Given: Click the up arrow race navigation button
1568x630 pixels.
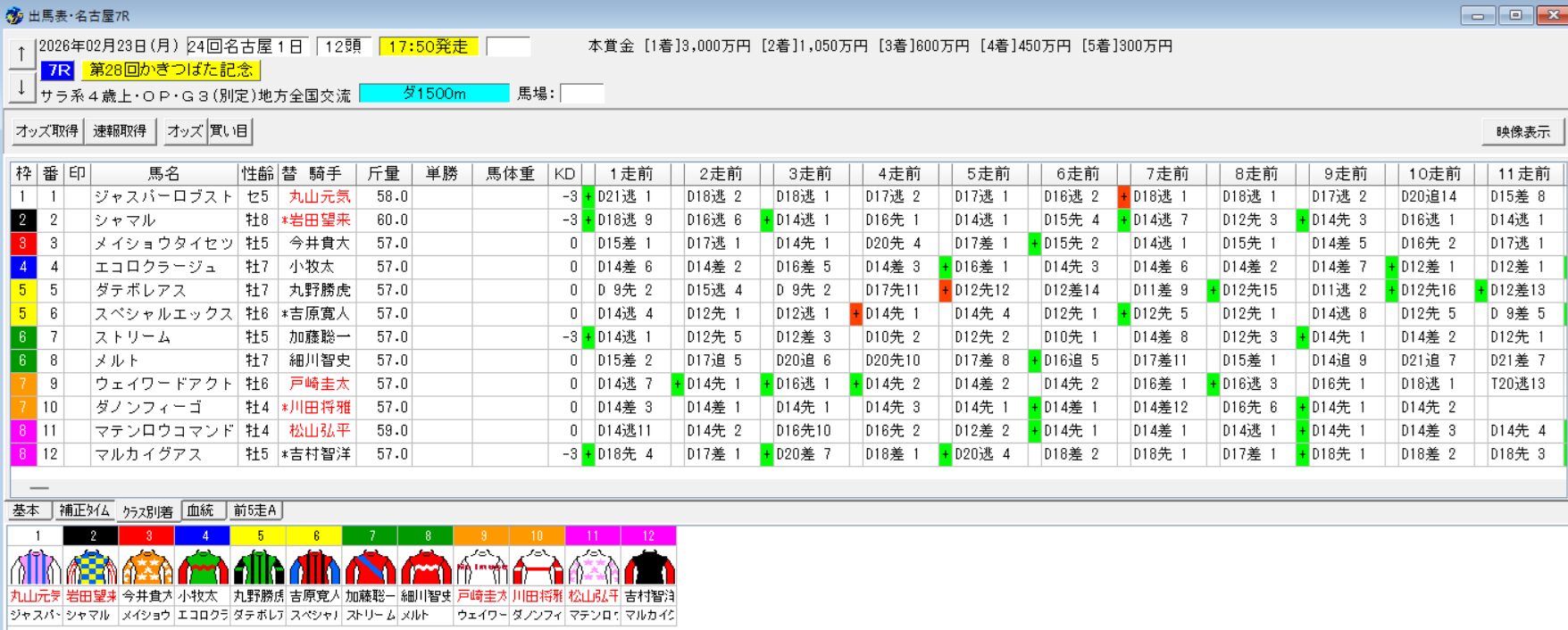Looking at the screenshot, I should point(21,54).
